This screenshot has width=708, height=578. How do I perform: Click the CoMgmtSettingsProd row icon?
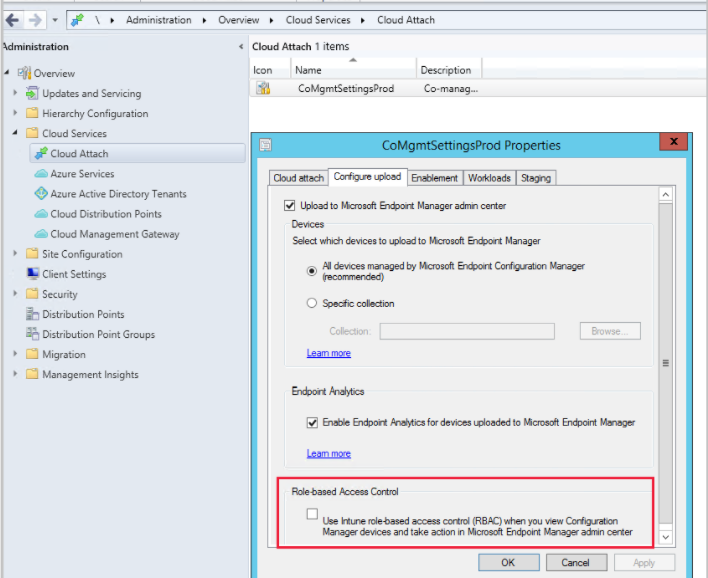263,88
